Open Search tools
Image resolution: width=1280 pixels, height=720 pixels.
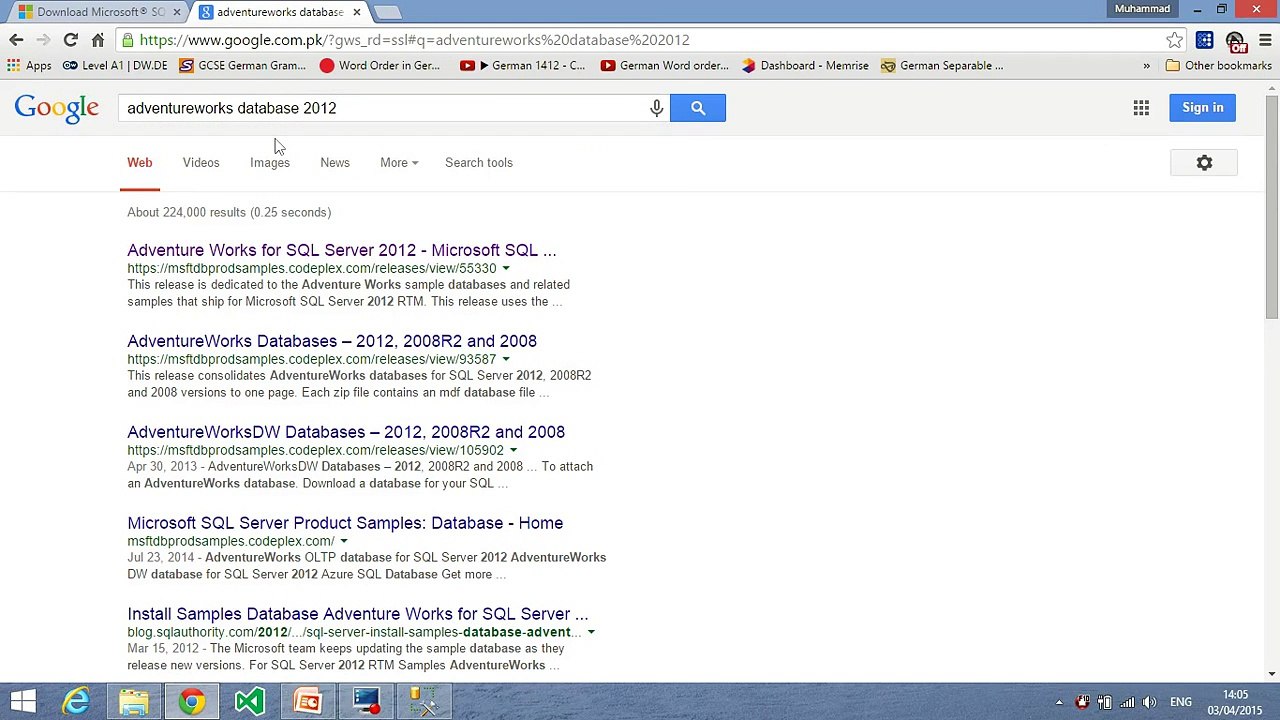(479, 163)
